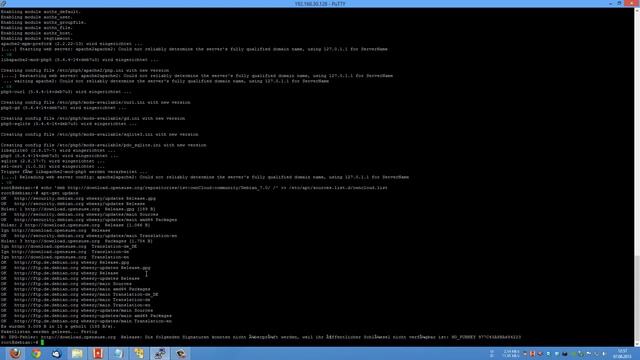Click the 'Trigger für libapache2-mod-php5' line
This screenshot has height=360, width=640.
point(74,172)
